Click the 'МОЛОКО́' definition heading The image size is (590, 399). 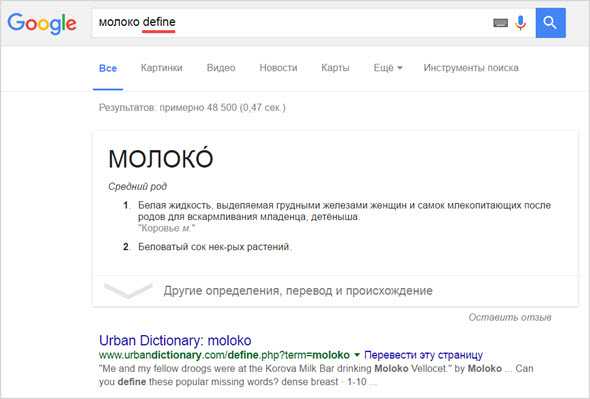pyautogui.click(x=161, y=158)
